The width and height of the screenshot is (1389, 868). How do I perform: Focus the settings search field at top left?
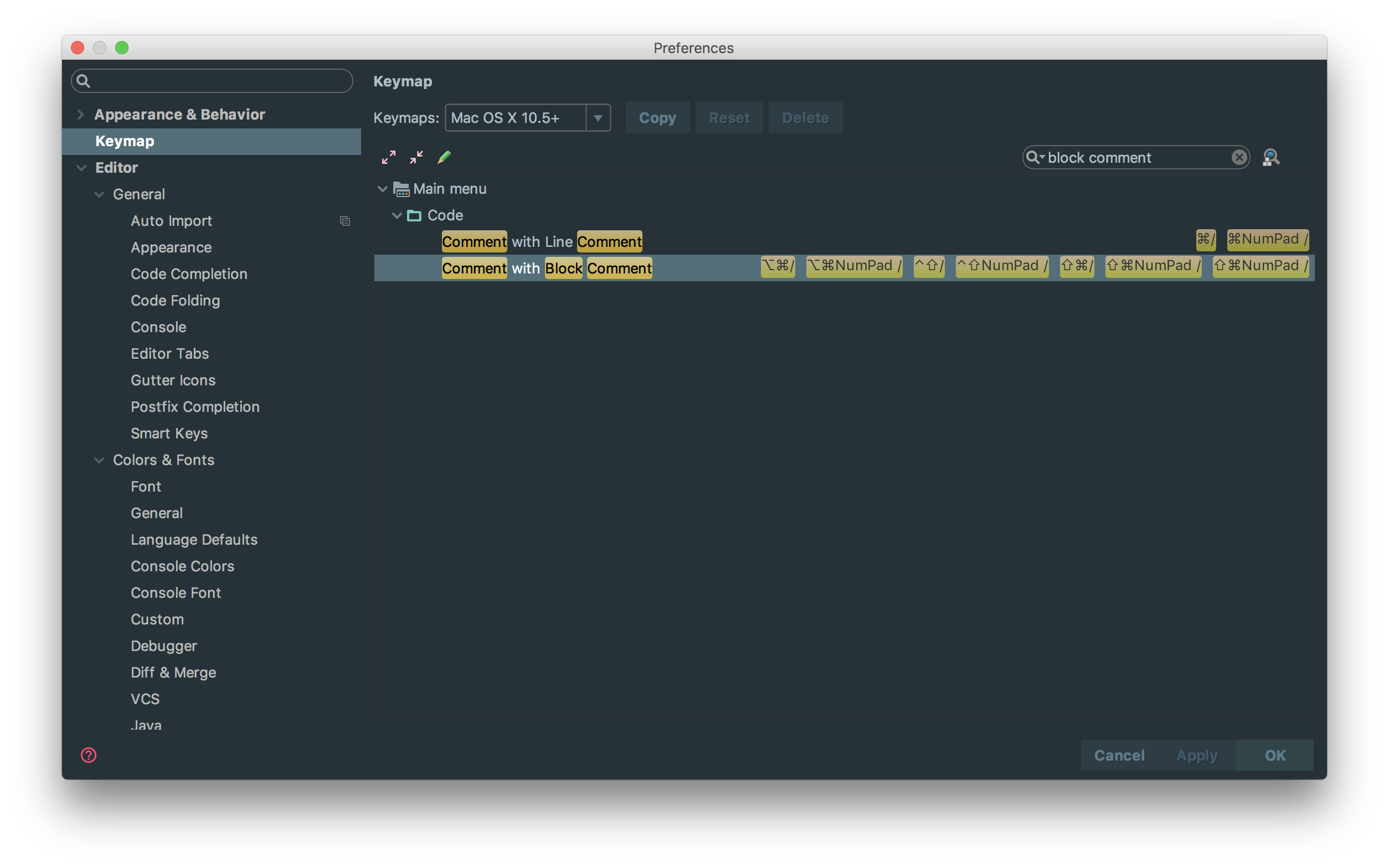[x=212, y=81]
